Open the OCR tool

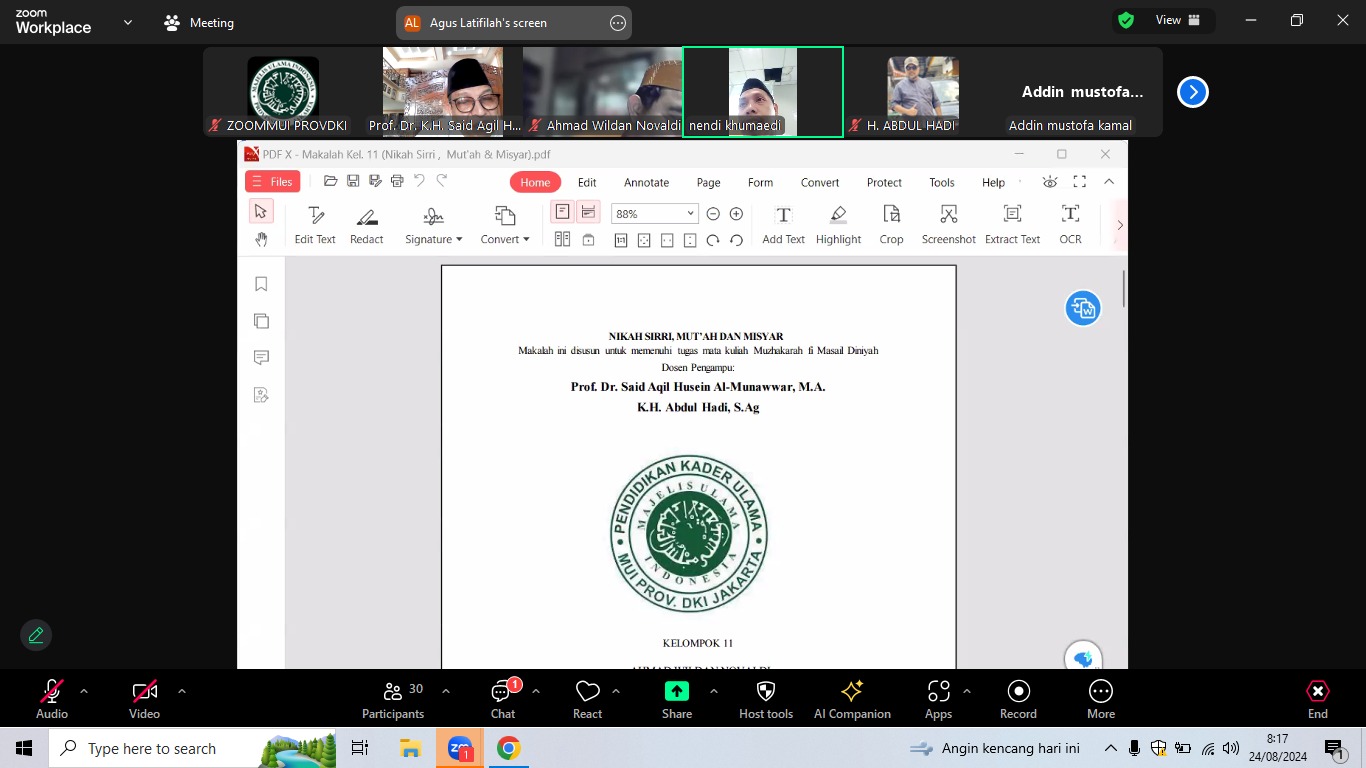[x=1070, y=224]
